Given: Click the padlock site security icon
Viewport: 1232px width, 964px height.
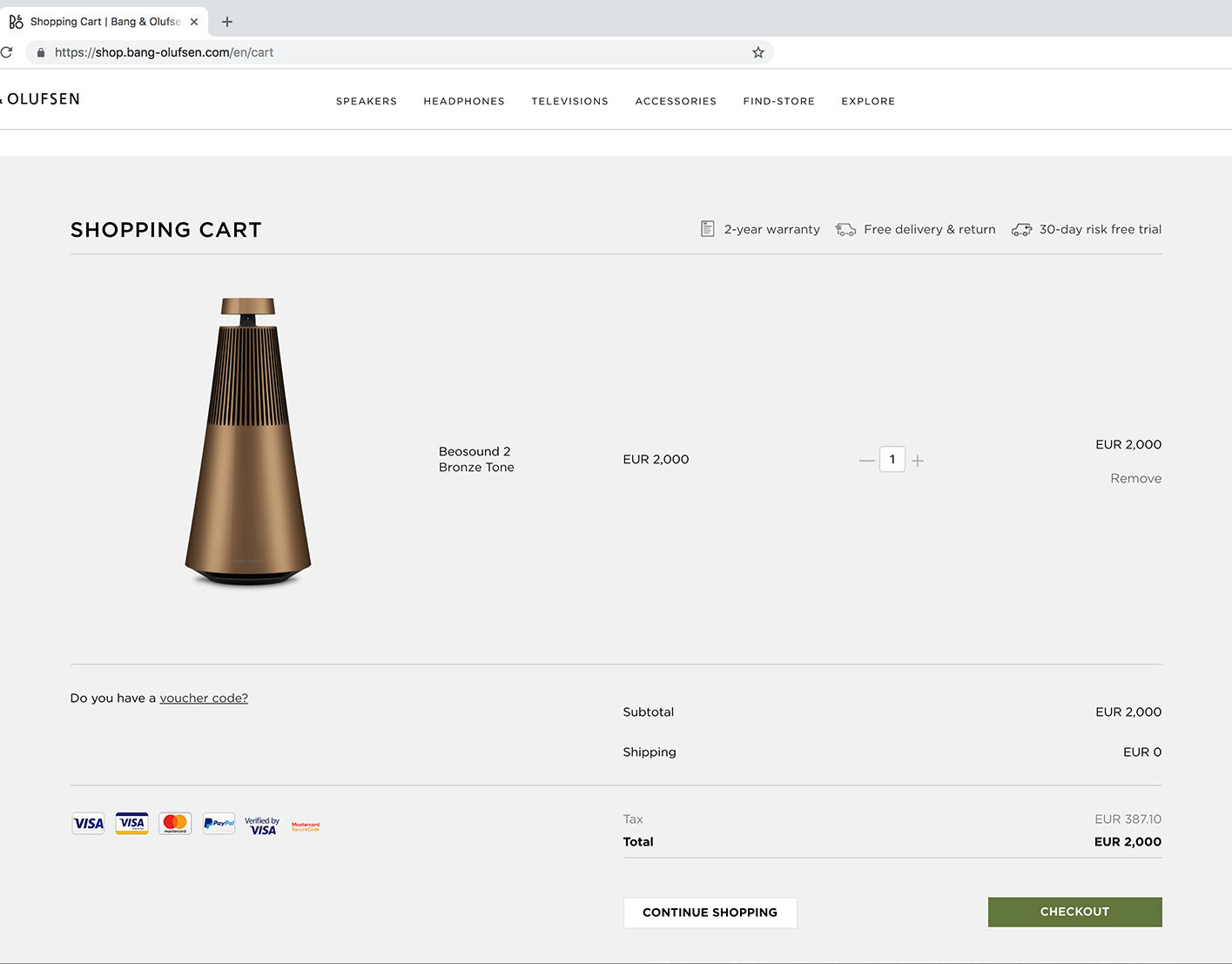Looking at the screenshot, I should (40, 52).
